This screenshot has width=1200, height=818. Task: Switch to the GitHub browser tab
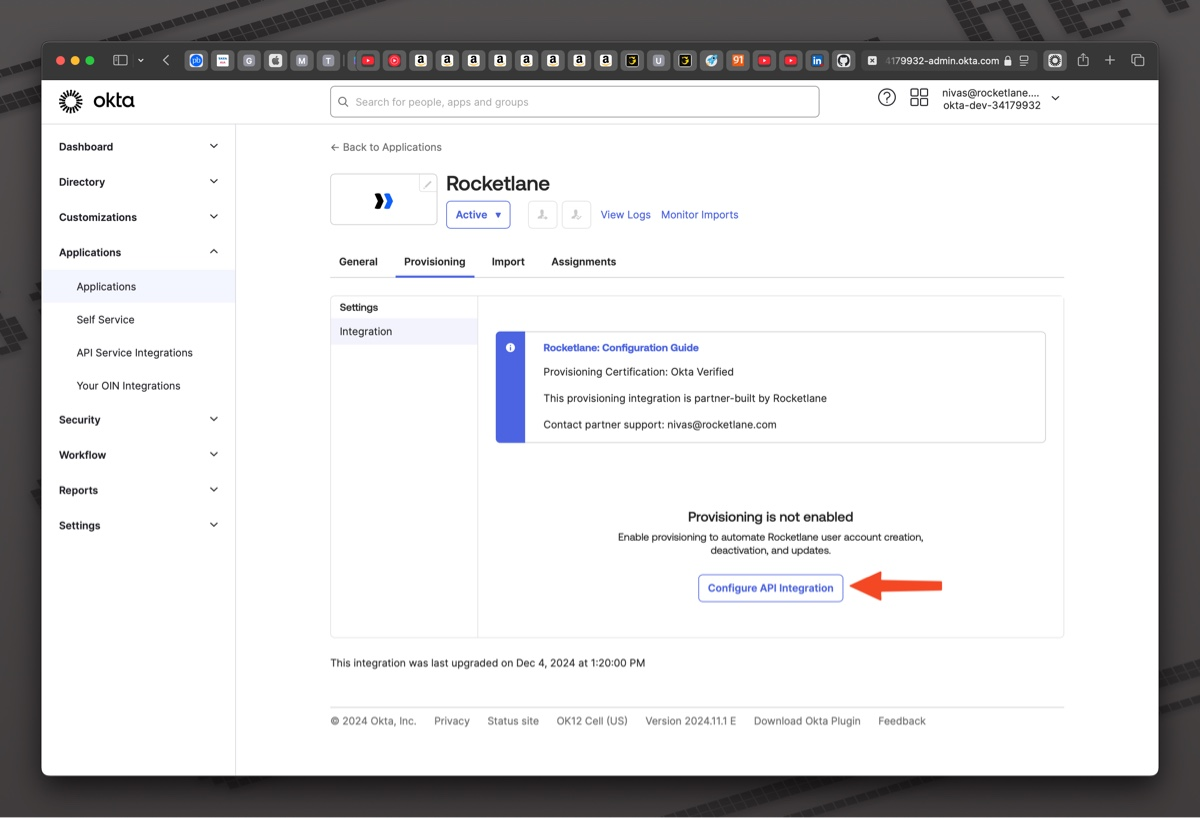[x=844, y=60]
